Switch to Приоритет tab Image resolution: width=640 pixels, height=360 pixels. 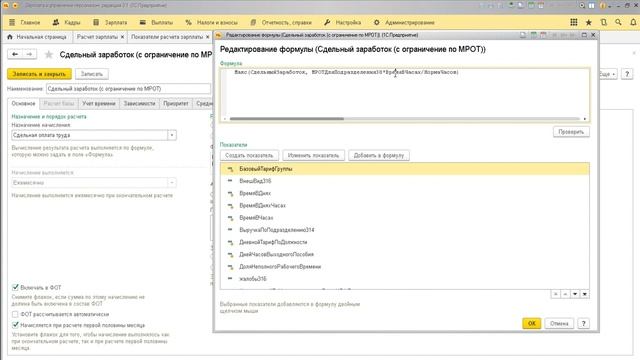pyautogui.click(x=176, y=104)
